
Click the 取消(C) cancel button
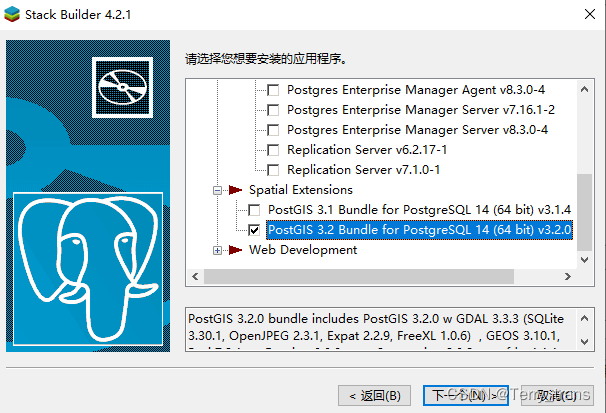click(557, 396)
